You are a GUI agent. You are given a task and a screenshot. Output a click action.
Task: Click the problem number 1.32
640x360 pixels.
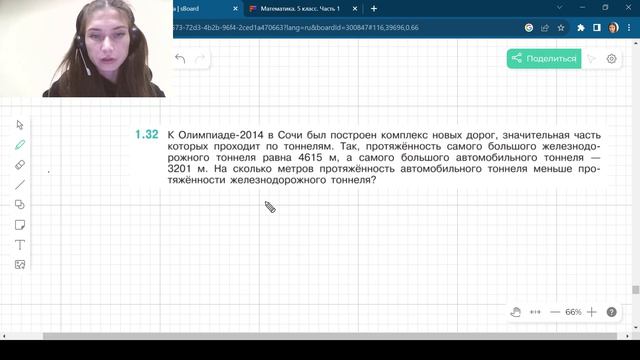click(147, 134)
